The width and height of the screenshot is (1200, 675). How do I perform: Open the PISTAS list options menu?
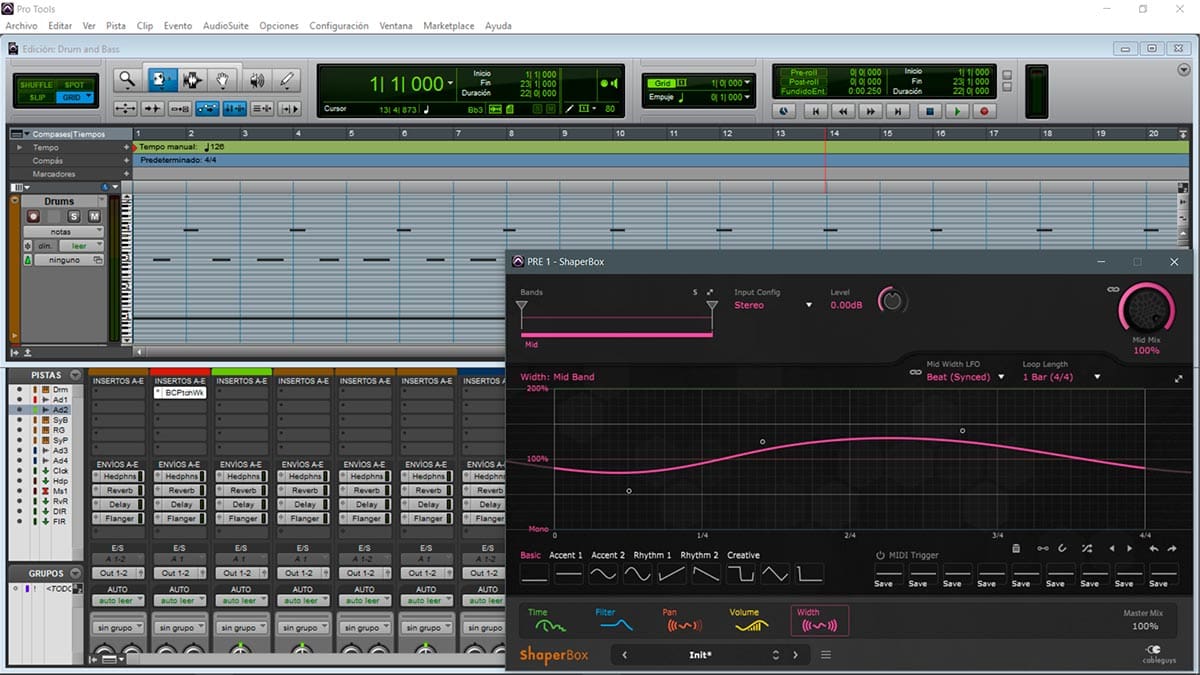click(x=75, y=375)
